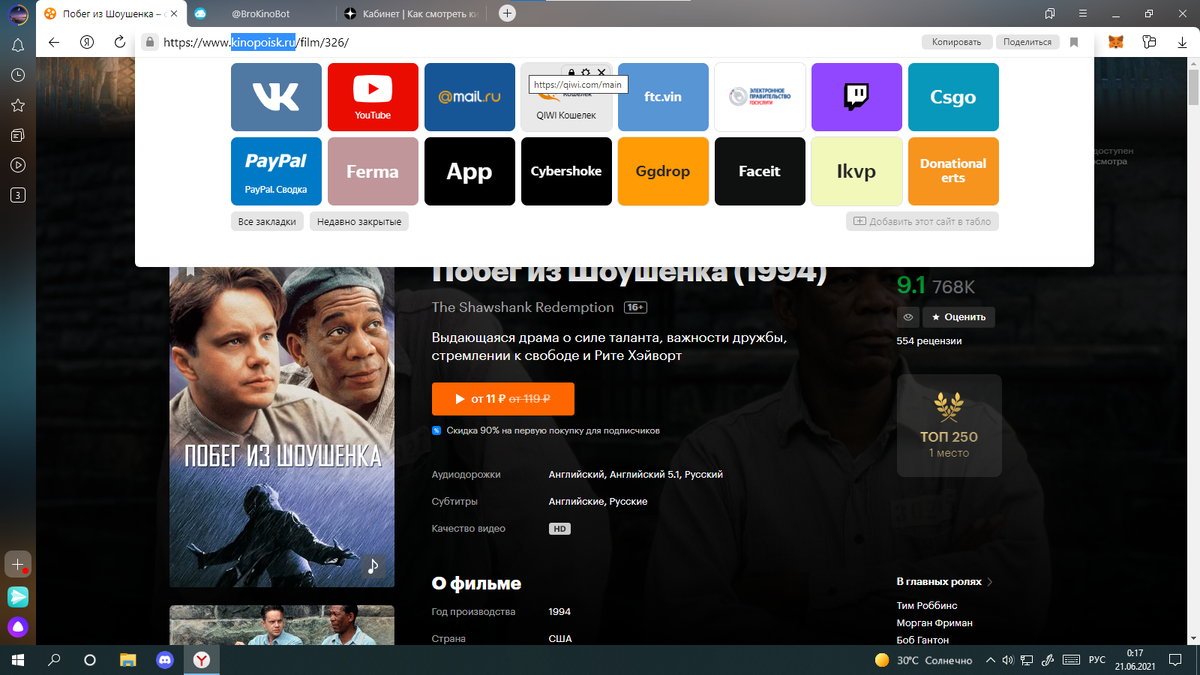Open sidebar notifications bell

click(x=18, y=45)
